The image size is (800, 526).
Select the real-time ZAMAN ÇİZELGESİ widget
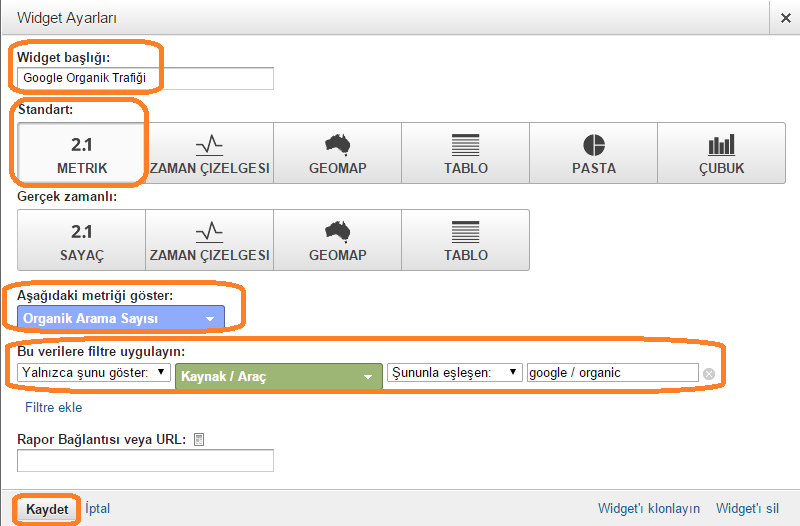pos(210,240)
